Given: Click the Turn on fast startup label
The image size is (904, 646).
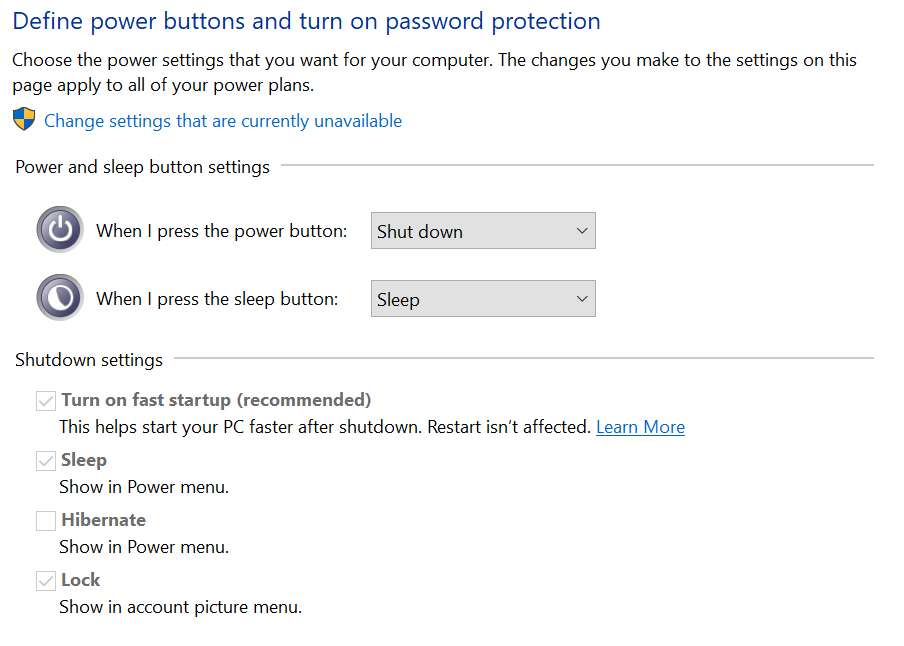Looking at the screenshot, I should pyautogui.click(x=216, y=400).
